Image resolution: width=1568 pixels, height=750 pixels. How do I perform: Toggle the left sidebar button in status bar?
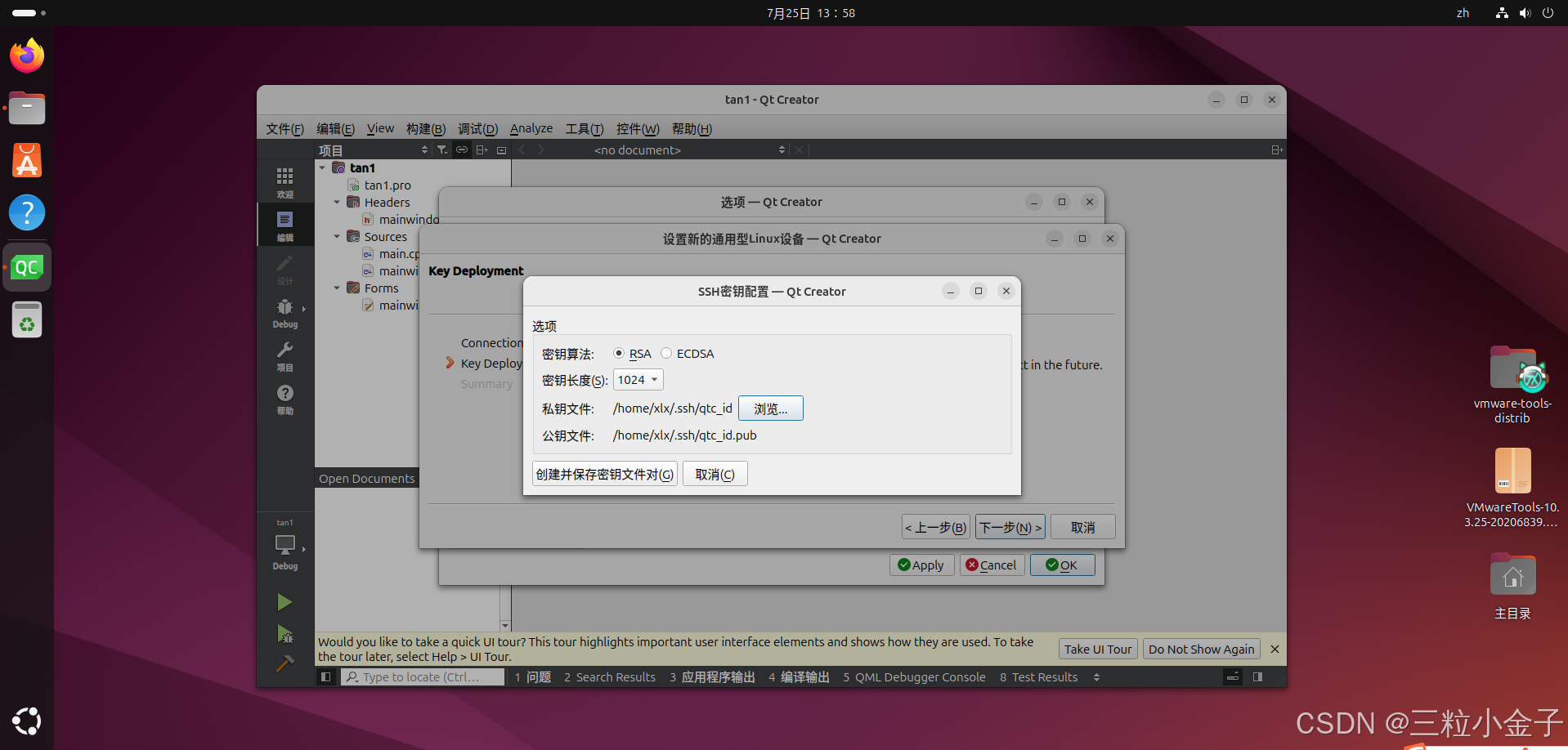click(x=325, y=676)
